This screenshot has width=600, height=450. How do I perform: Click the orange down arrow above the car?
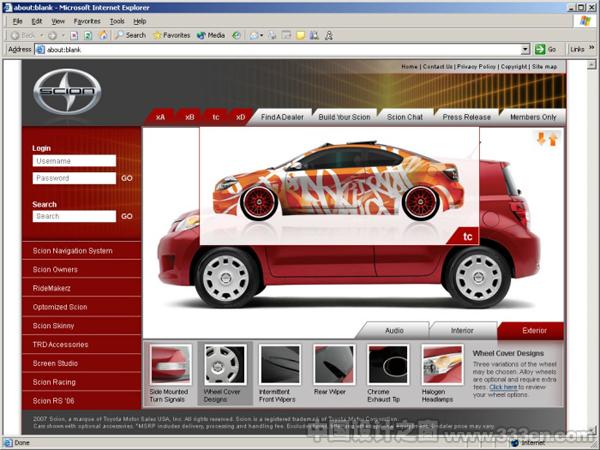[x=541, y=138]
